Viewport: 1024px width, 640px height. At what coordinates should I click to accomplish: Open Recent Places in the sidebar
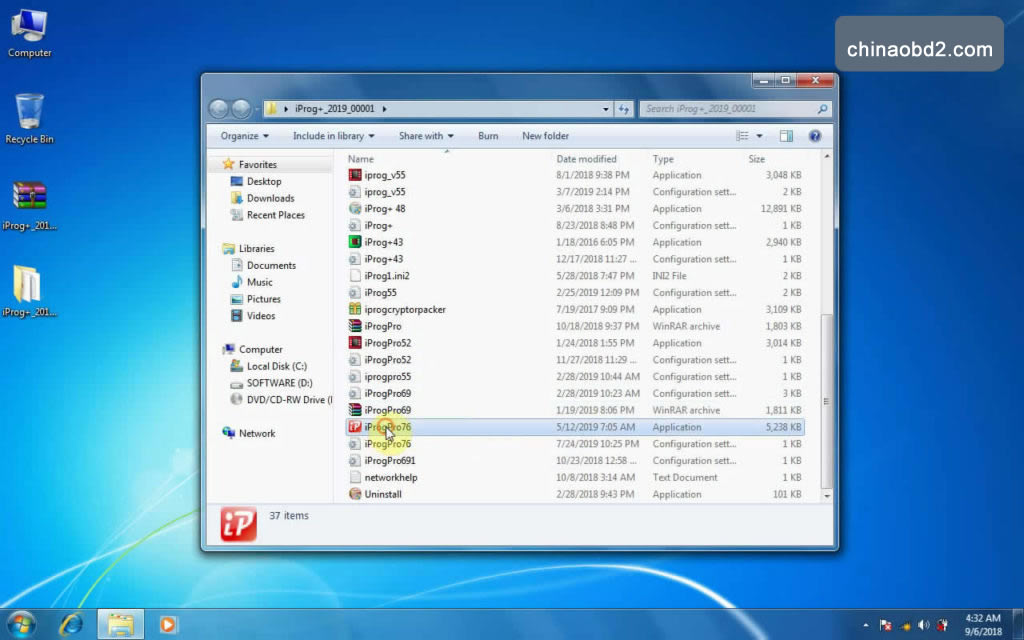276,215
